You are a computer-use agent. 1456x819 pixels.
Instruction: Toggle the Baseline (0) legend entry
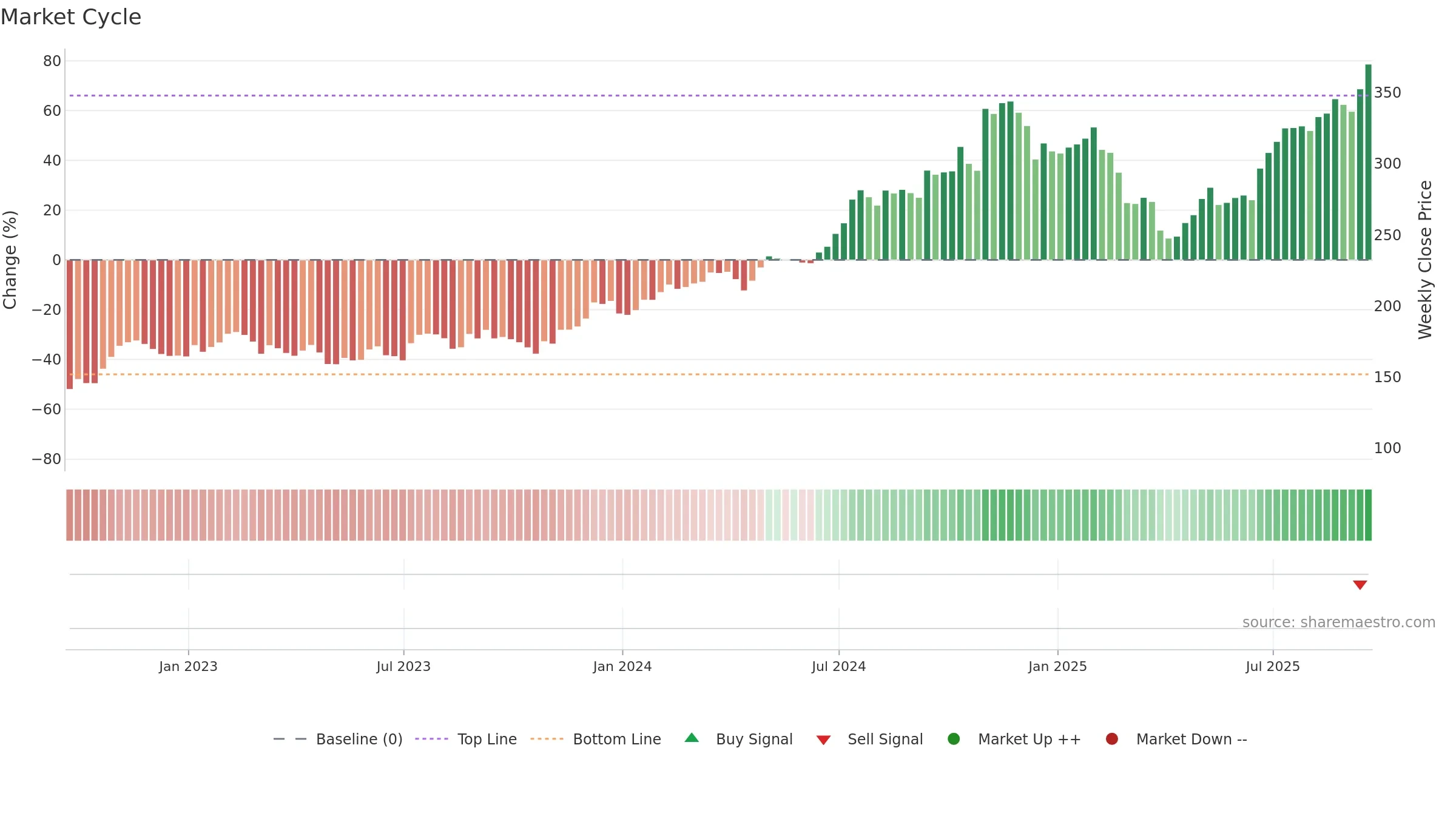(338, 739)
